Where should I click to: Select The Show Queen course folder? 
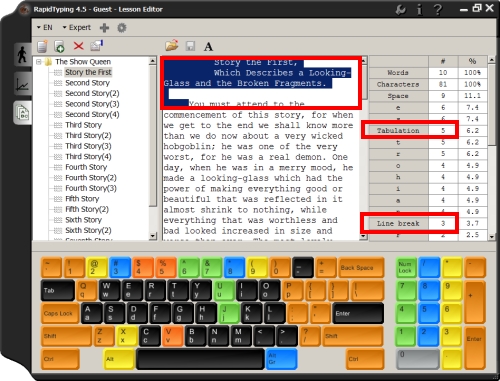tap(83, 62)
